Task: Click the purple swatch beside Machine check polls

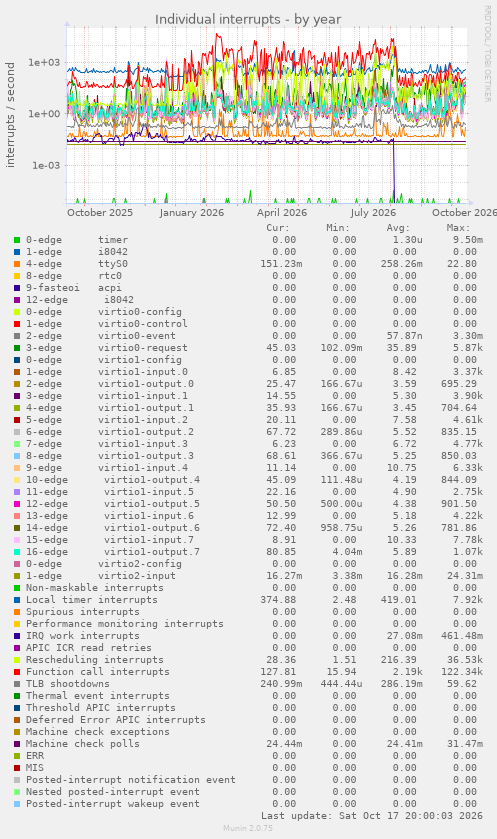Action: pos(17,744)
